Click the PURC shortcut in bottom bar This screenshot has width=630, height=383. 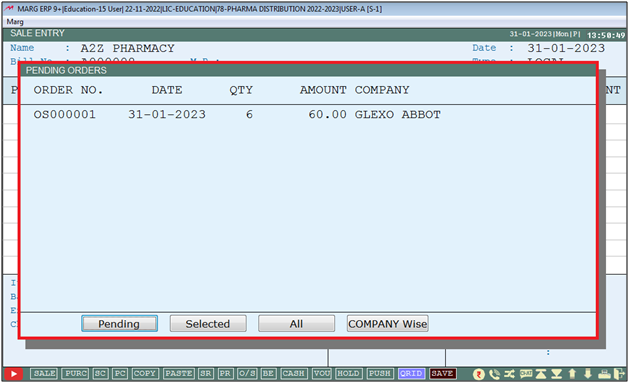(x=76, y=374)
